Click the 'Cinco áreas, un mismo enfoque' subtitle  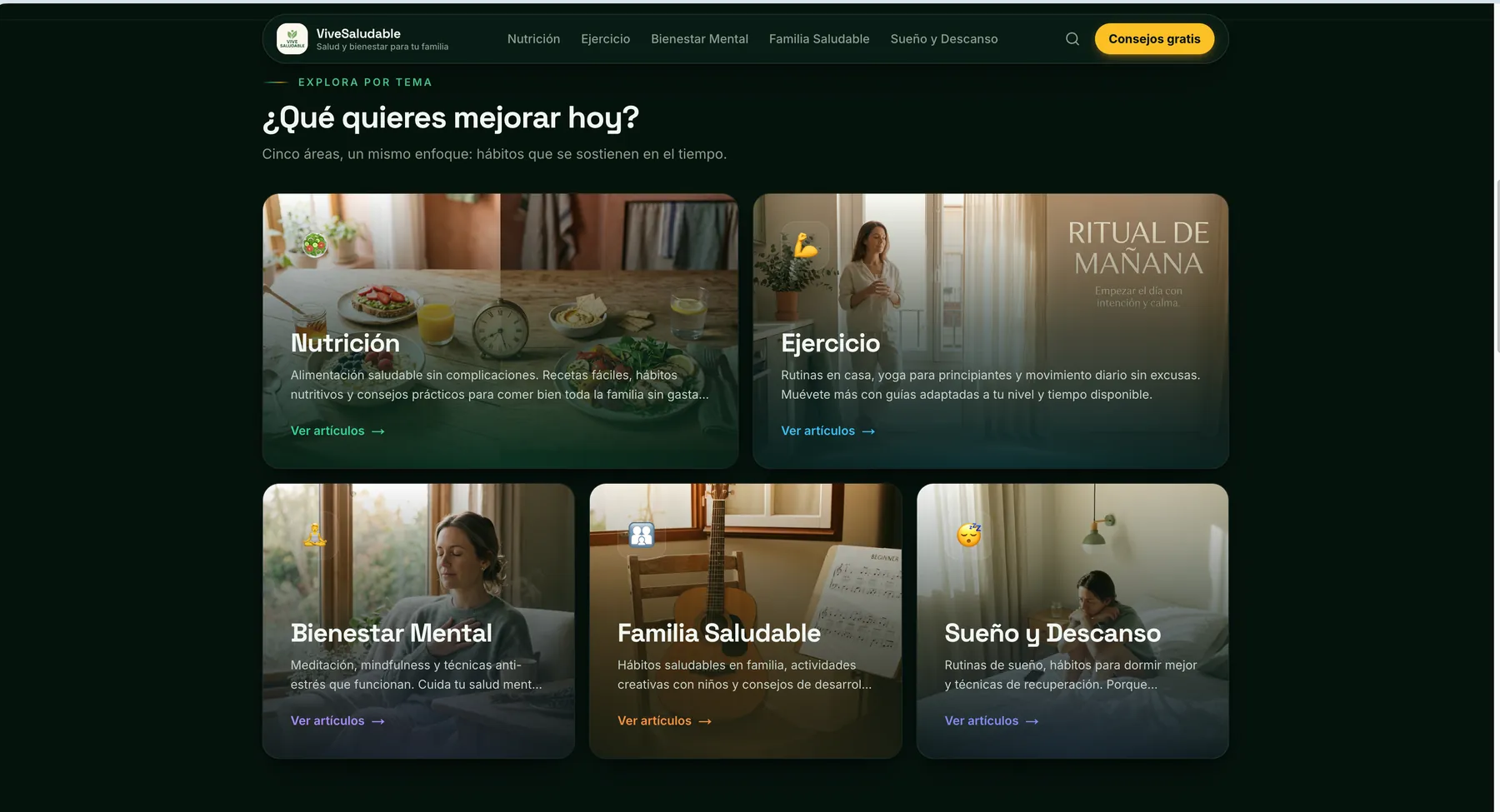[494, 154]
